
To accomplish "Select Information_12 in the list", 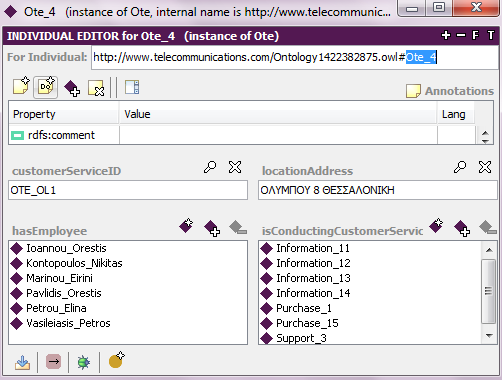I will point(313,263).
